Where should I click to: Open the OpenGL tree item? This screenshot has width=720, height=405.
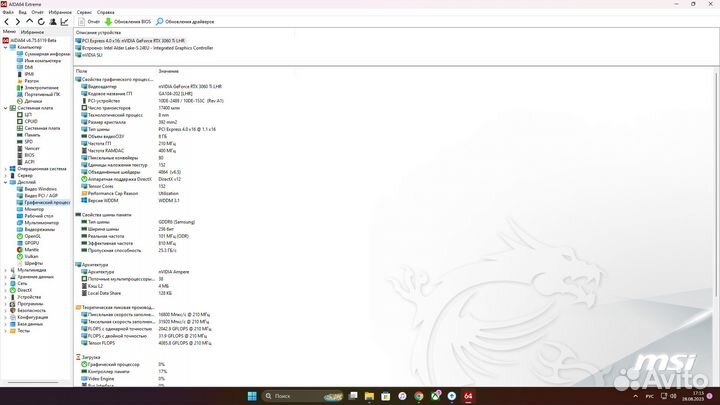[29, 236]
